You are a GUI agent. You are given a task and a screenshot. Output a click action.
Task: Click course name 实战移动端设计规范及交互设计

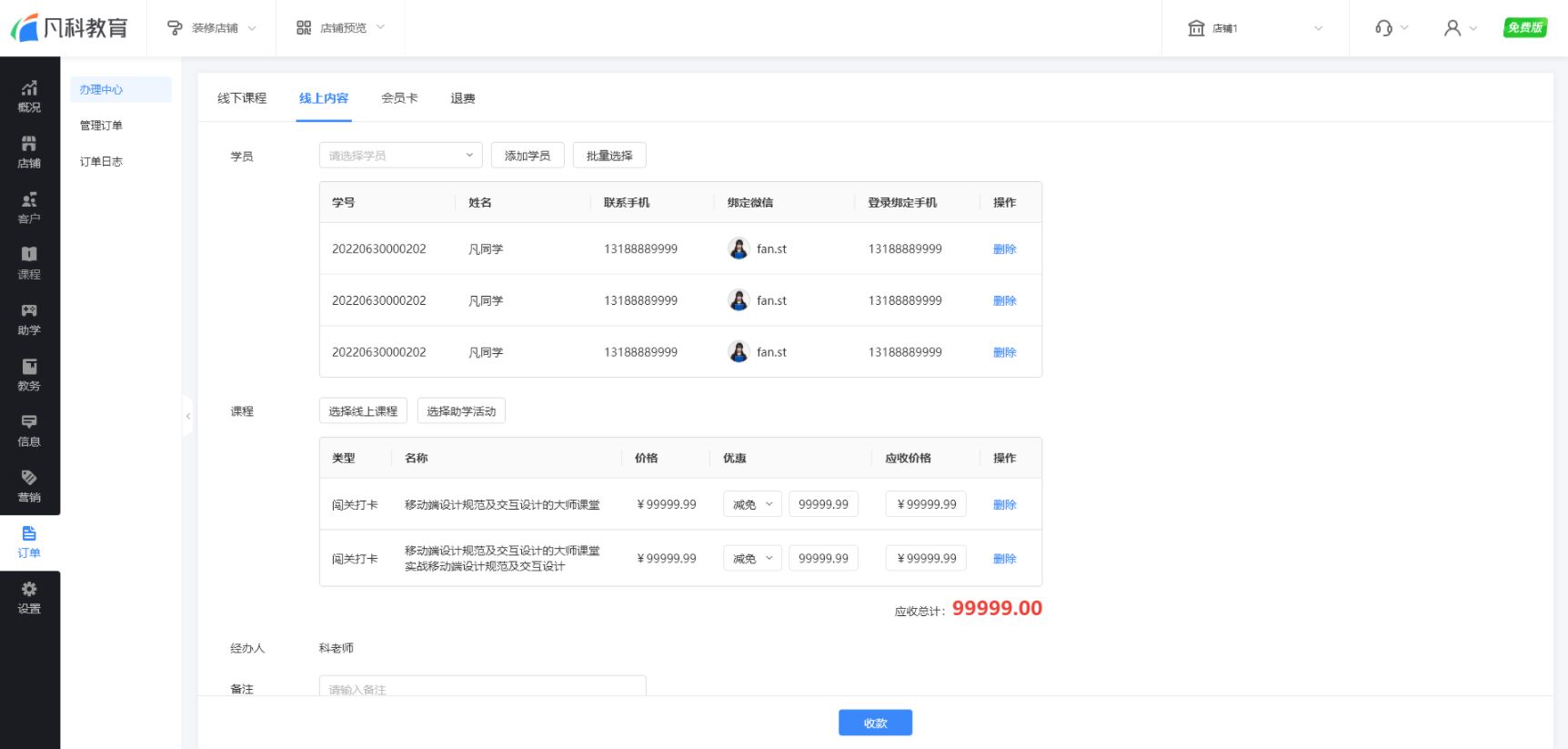485,566
